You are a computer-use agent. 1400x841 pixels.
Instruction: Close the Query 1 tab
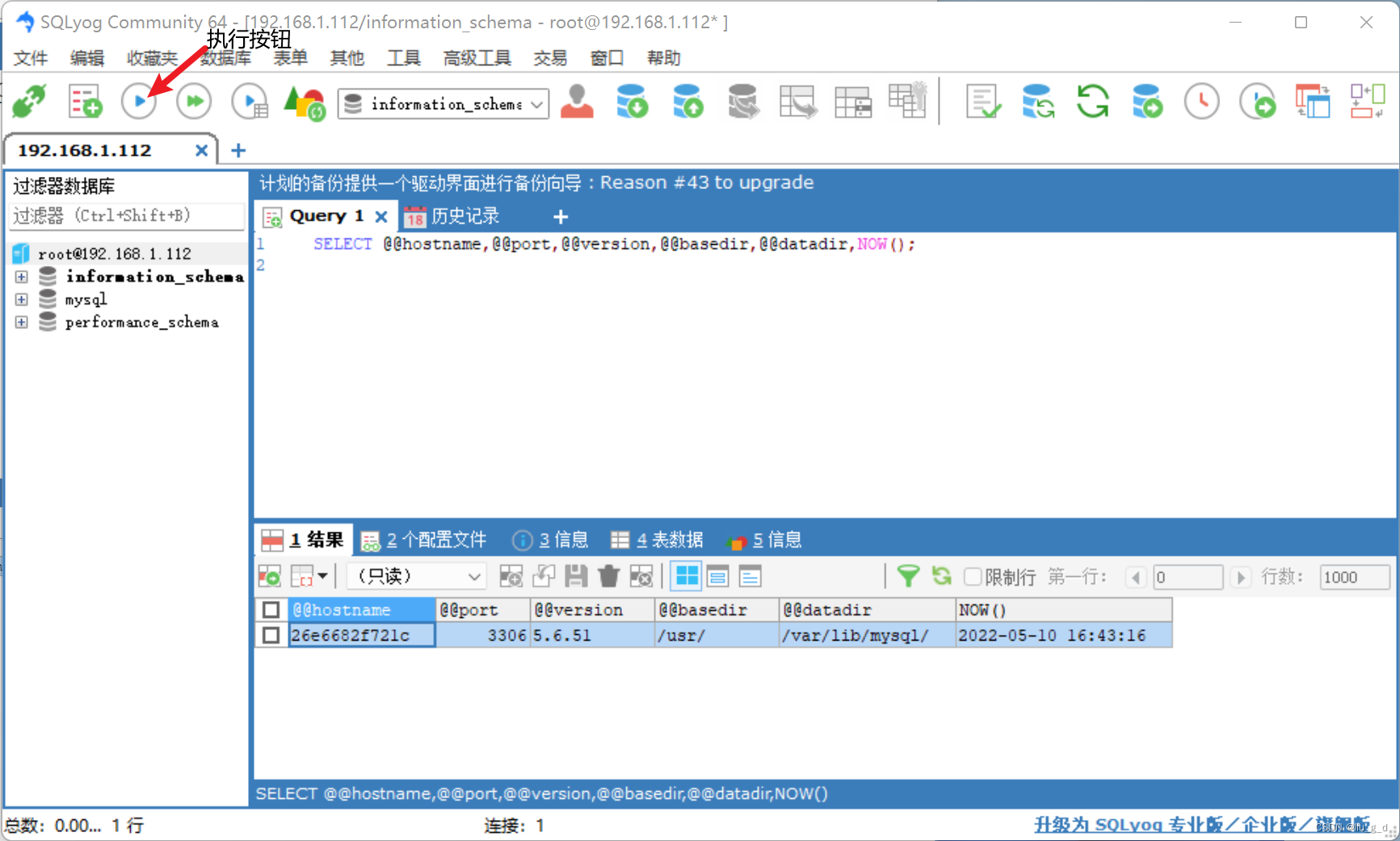click(381, 217)
